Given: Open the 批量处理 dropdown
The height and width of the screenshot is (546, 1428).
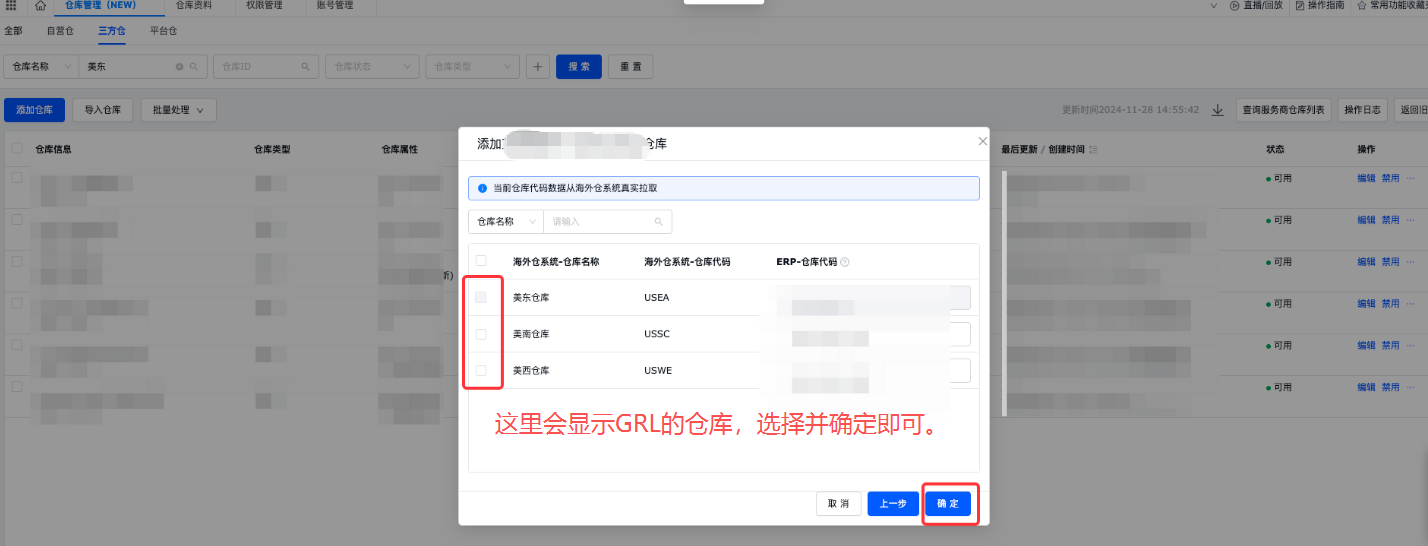Looking at the screenshot, I should point(178,110).
